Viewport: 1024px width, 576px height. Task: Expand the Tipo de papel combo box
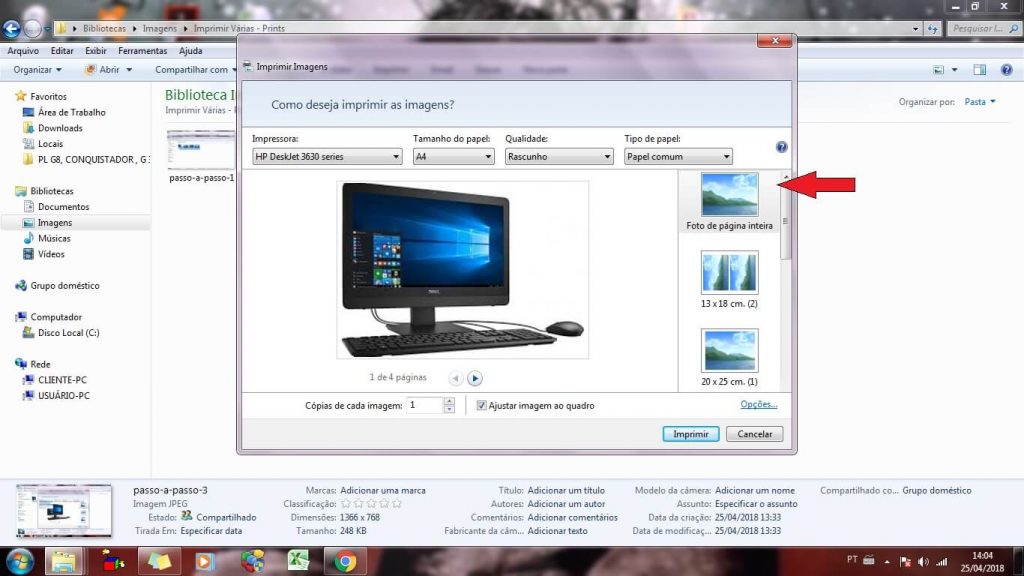[678, 157]
